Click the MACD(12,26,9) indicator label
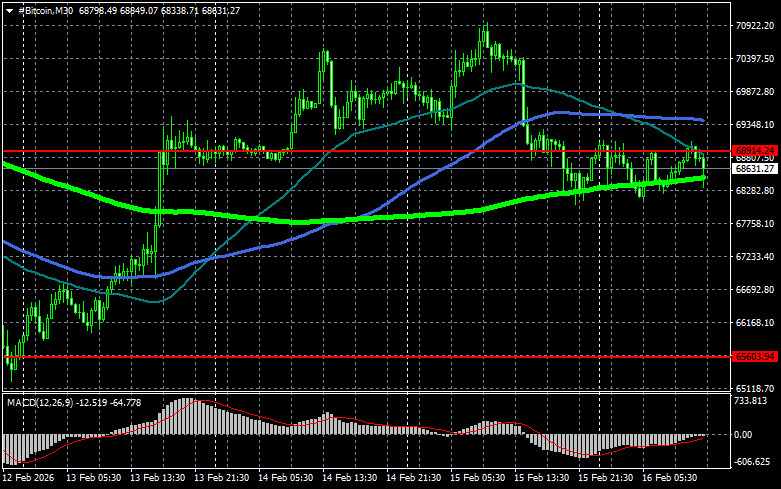The height and width of the screenshot is (489, 781). (x=39, y=402)
